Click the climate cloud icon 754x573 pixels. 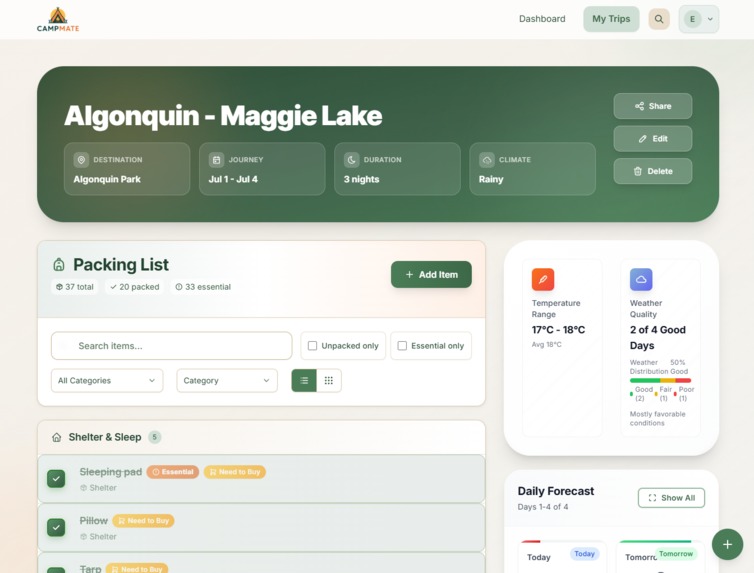click(x=487, y=160)
